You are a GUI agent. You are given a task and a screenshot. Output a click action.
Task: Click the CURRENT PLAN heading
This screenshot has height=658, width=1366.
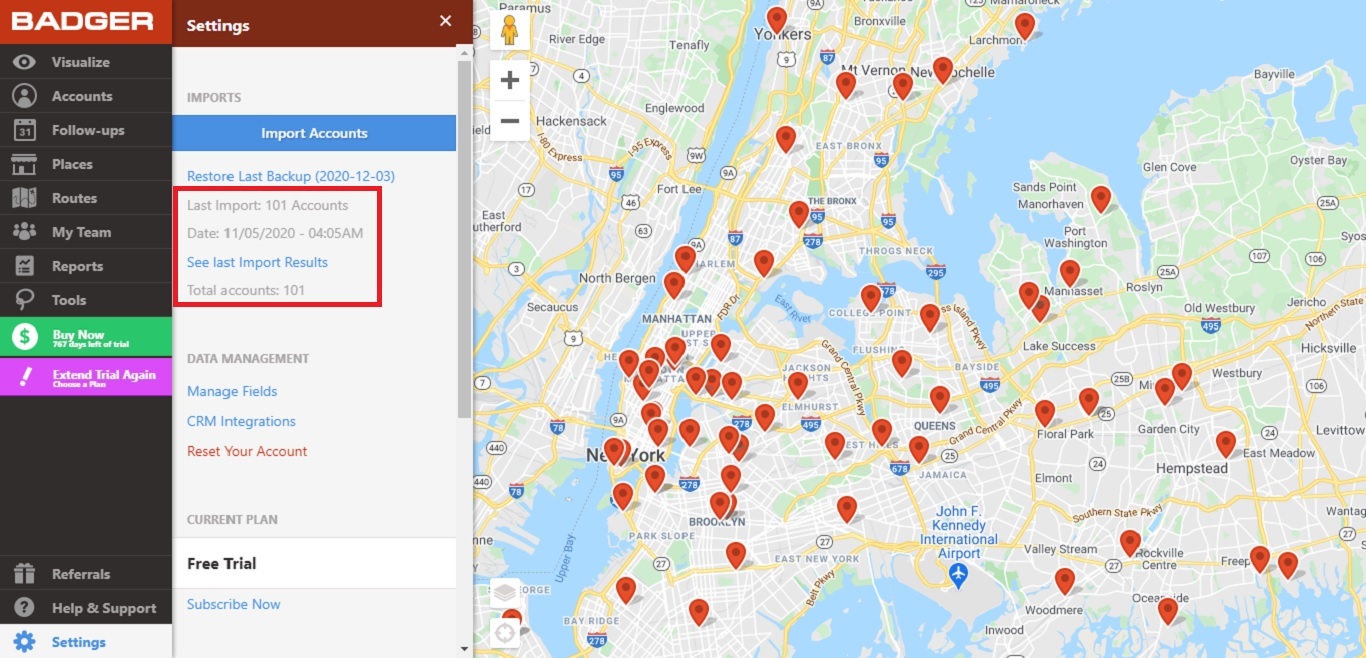(x=232, y=519)
